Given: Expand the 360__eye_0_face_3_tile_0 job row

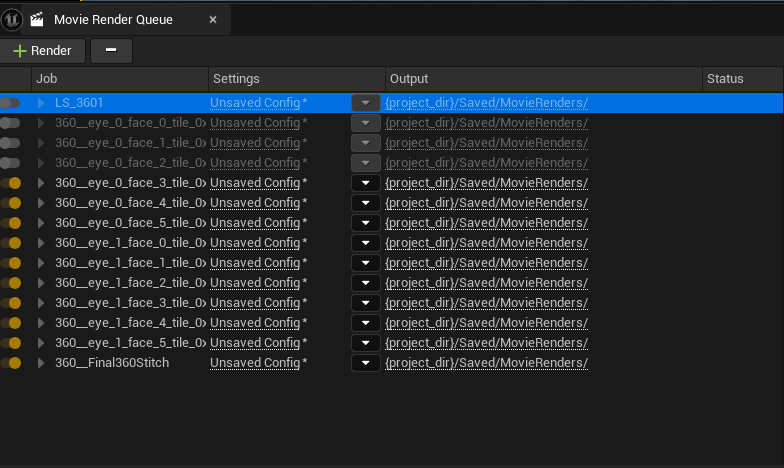Looking at the screenshot, I should (41, 183).
